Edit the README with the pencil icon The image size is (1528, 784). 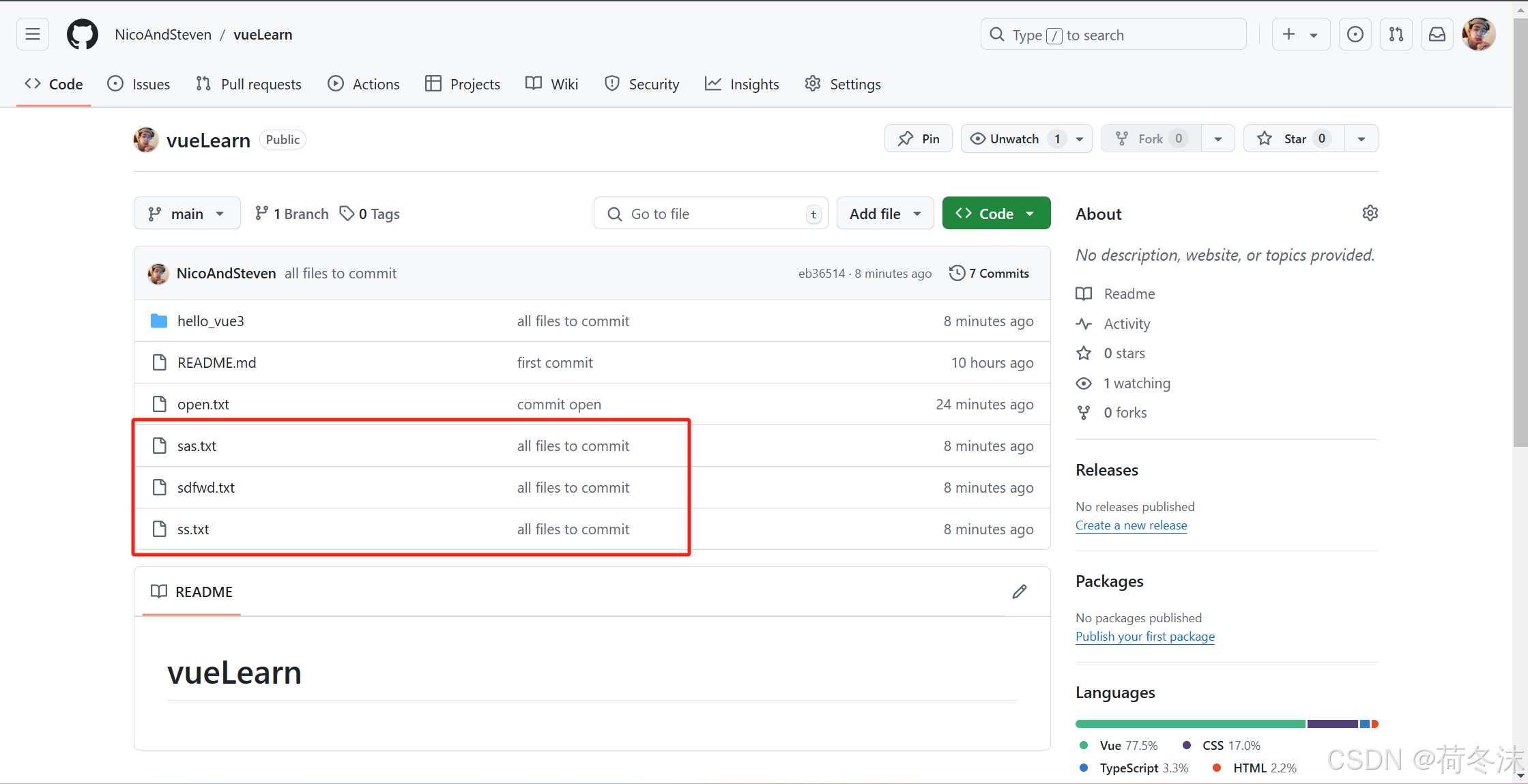click(1019, 591)
